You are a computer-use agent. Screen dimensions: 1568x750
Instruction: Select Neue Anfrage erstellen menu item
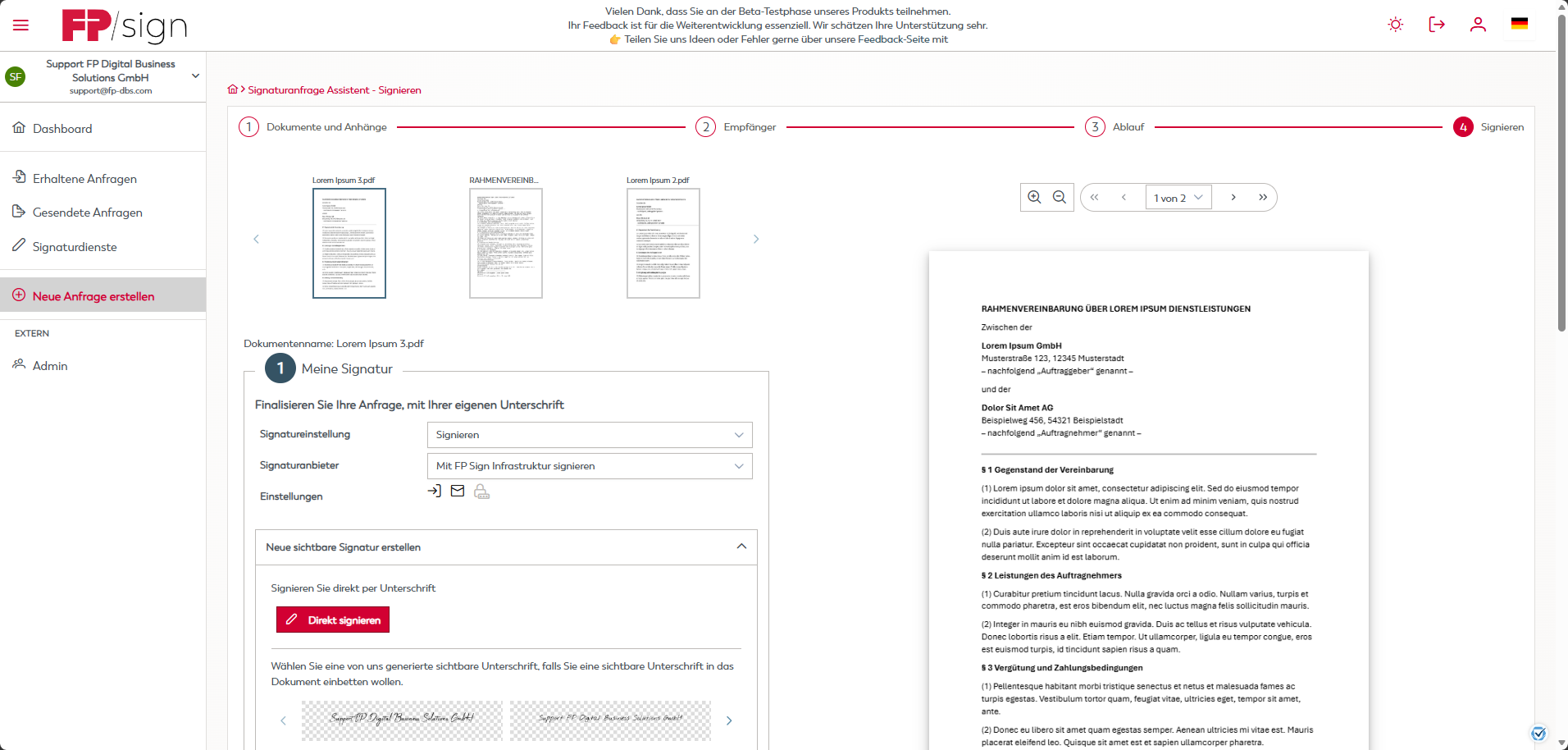point(103,295)
